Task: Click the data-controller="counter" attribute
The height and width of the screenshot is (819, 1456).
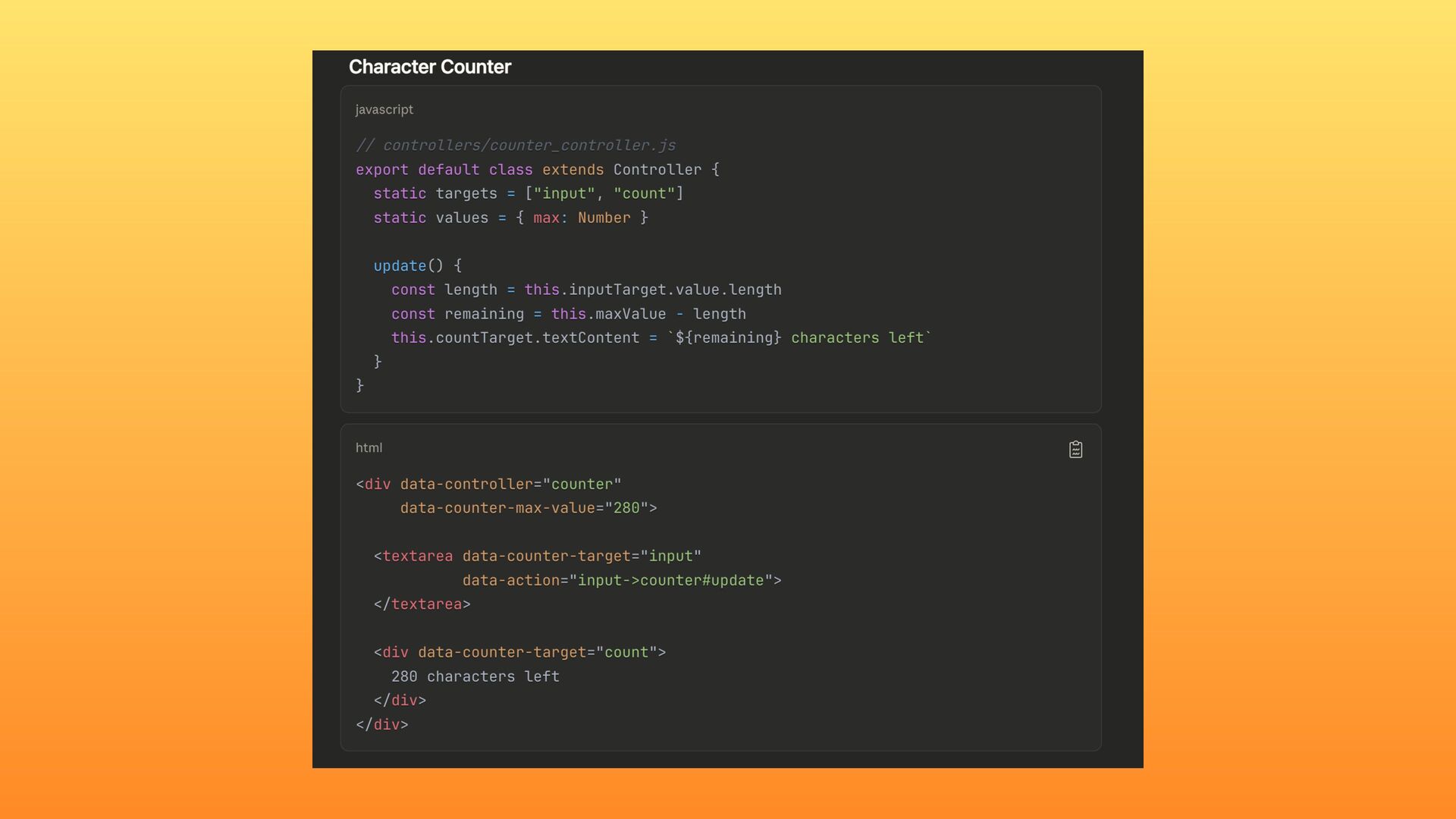Action: tap(510, 485)
